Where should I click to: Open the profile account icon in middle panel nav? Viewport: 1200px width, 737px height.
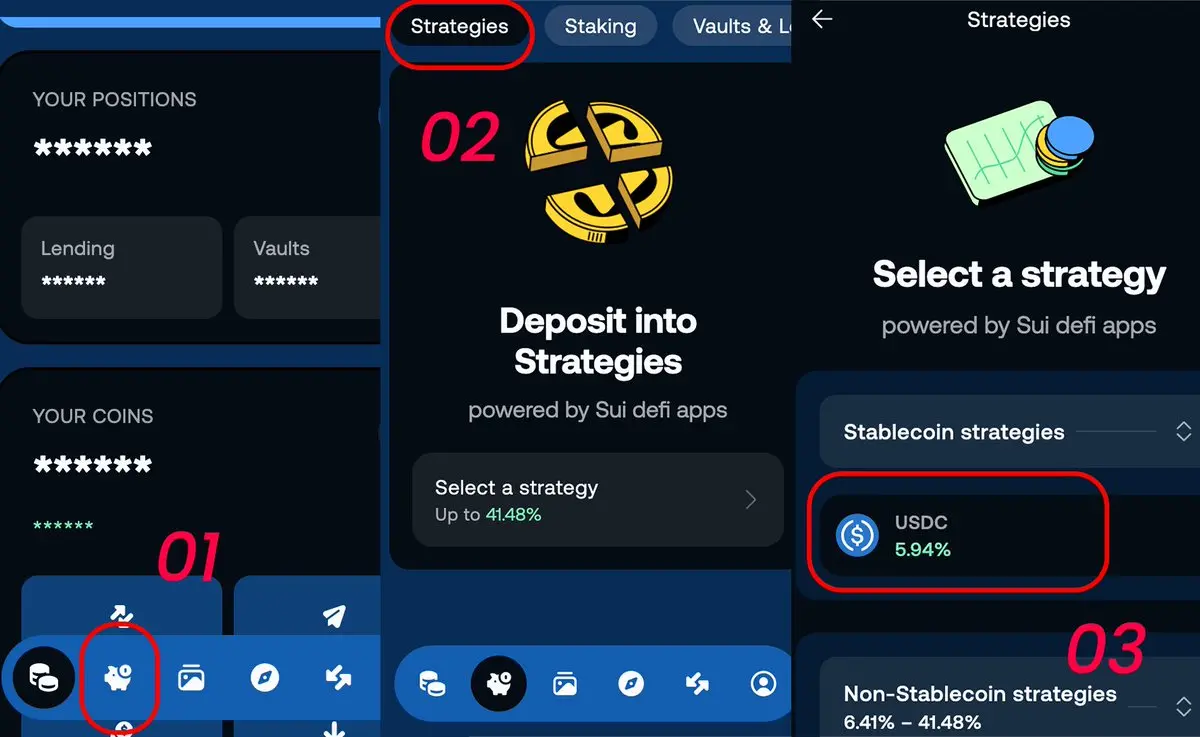pos(763,684)
